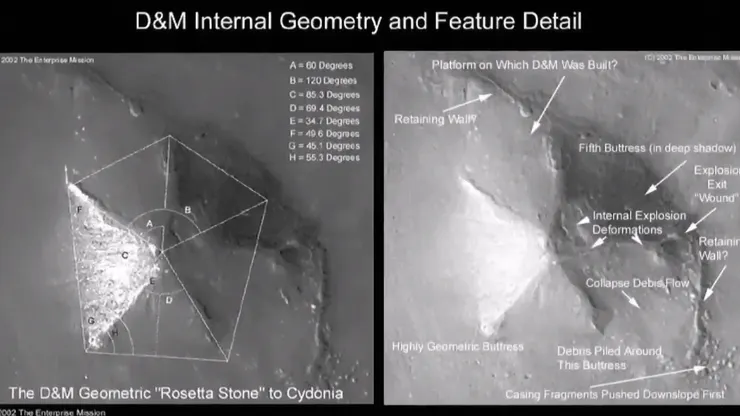The width and height of the screenshot is (740, 416).
Task: Click 'Casing Fragments Pushed Downslope First' label
Action: pos(614,394)
